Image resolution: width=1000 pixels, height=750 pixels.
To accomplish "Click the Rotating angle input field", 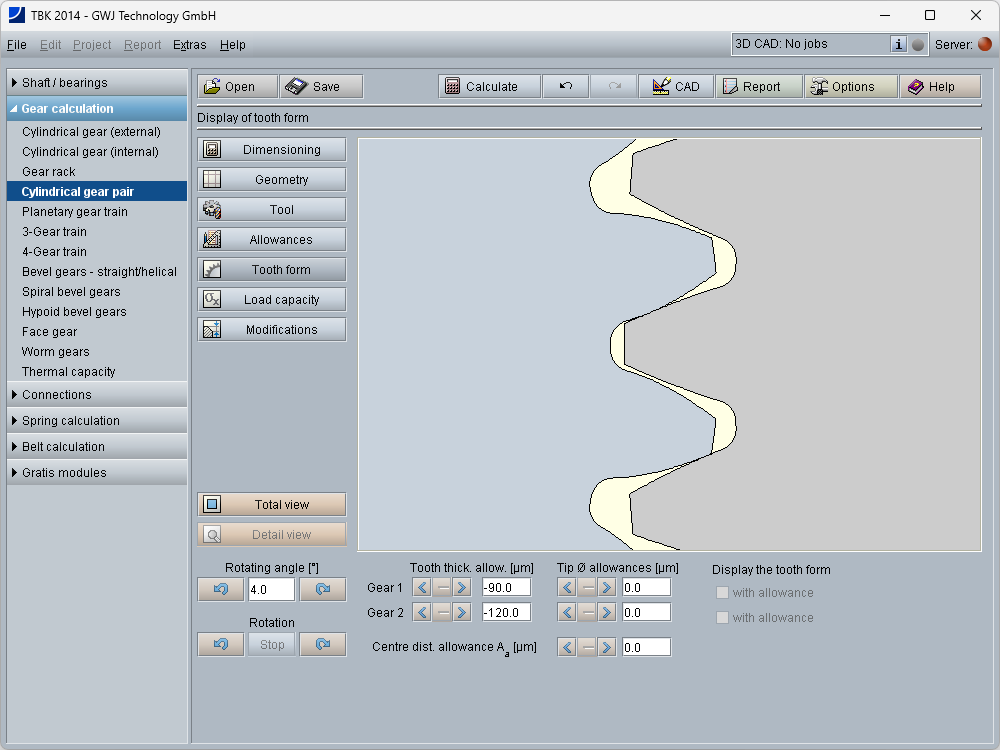I will [x=271, y=590].
